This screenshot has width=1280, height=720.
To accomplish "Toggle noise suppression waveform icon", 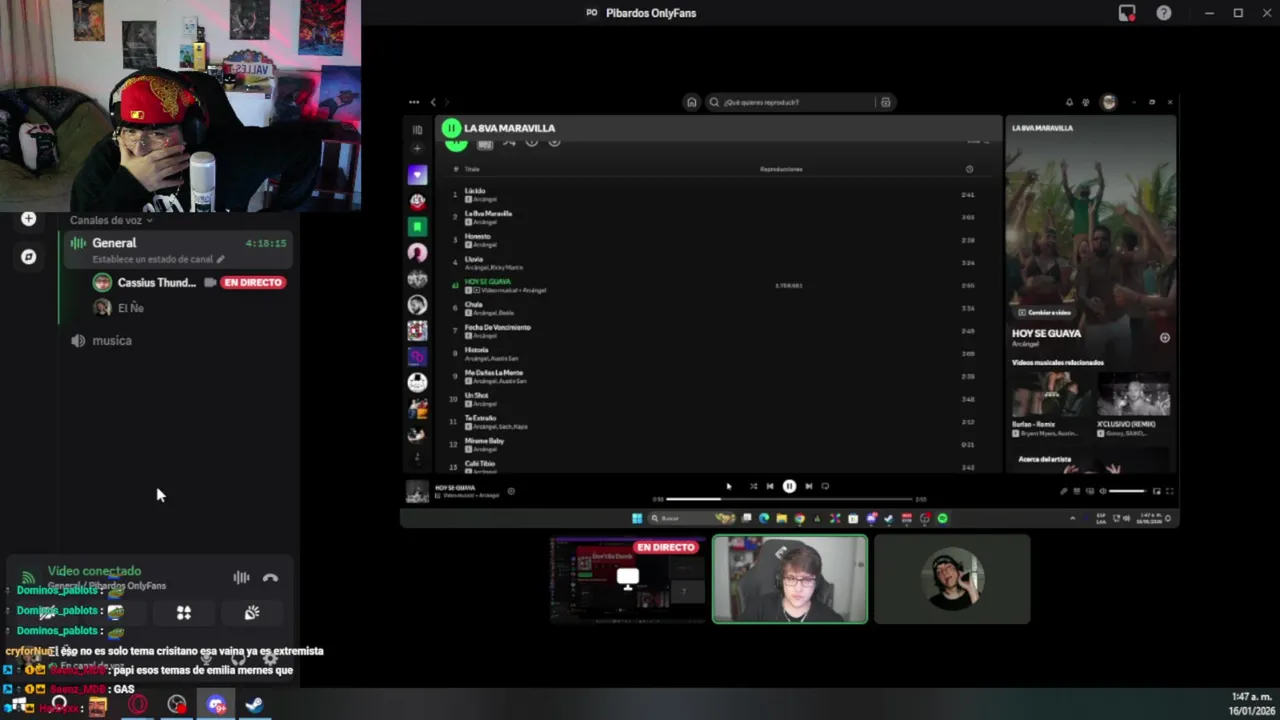I will tap(241, 577).
